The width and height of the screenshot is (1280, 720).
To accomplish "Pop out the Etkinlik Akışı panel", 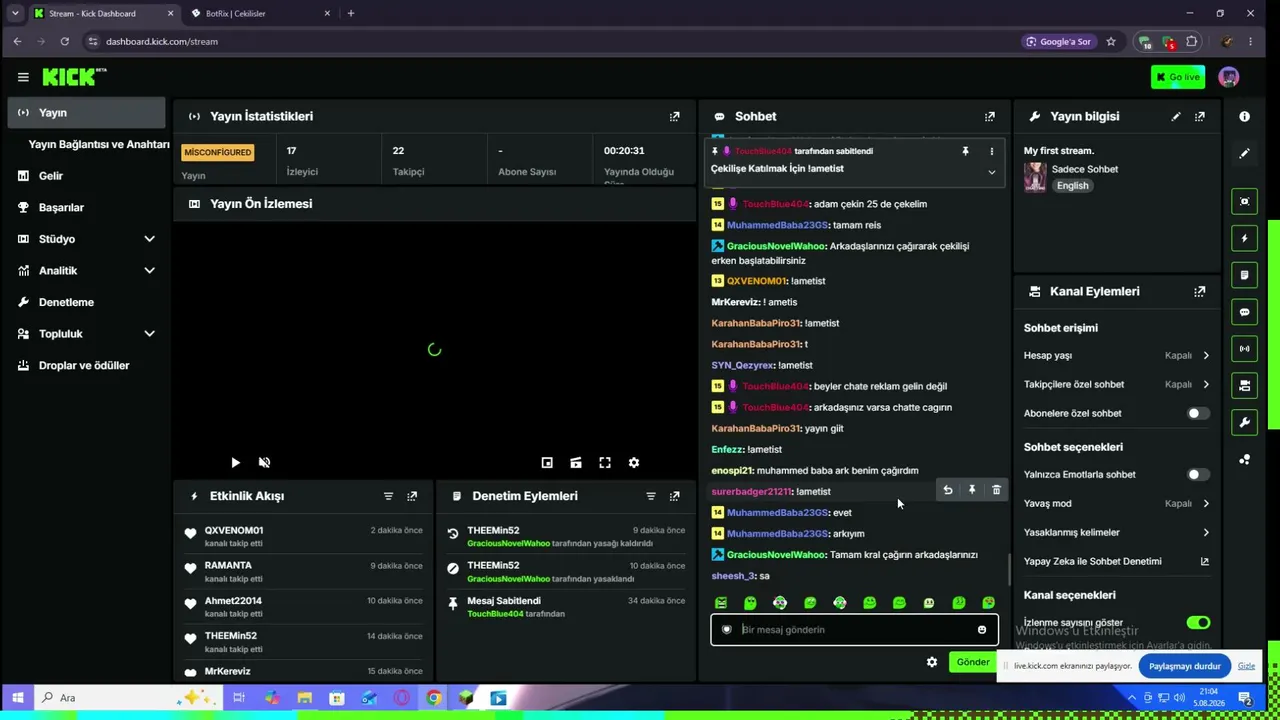I will point(412,496).
